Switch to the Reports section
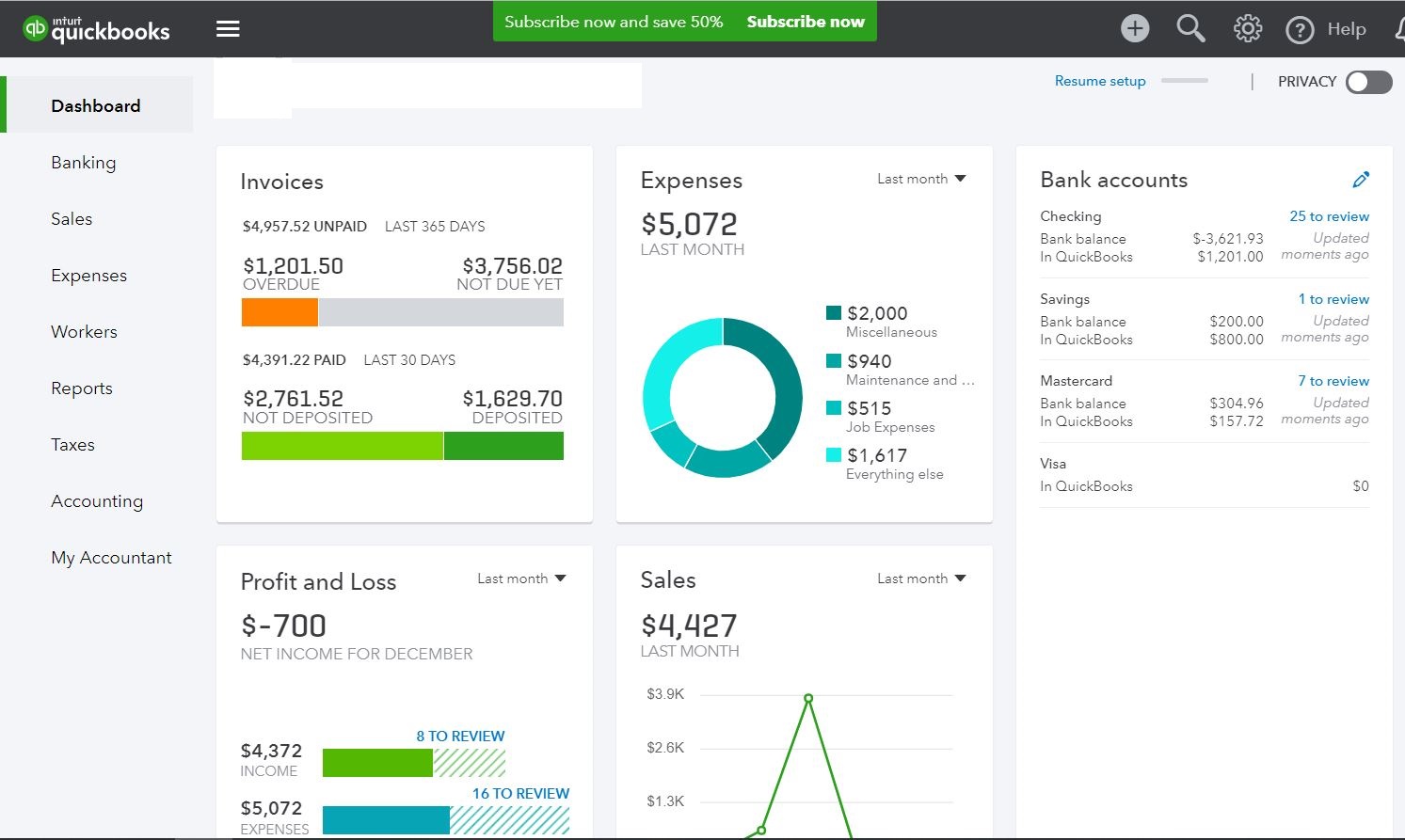The width and height of the screenshot is (1405, 840). point(81,388)
